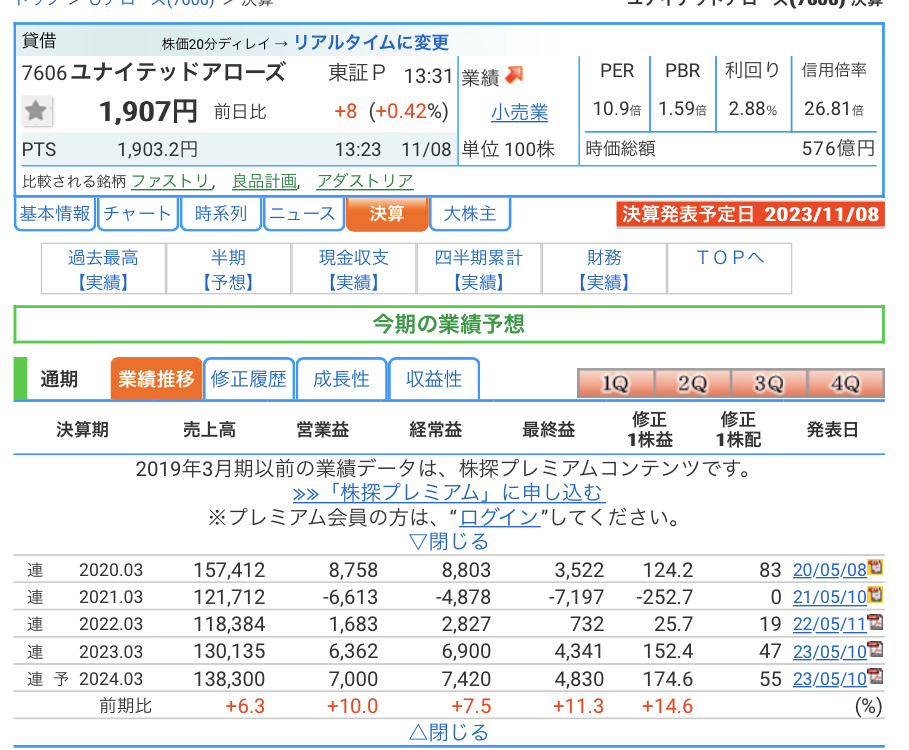Open PDF icon beside 22/05/11
The height and width of the screenshot is (750, 909).
875,621
